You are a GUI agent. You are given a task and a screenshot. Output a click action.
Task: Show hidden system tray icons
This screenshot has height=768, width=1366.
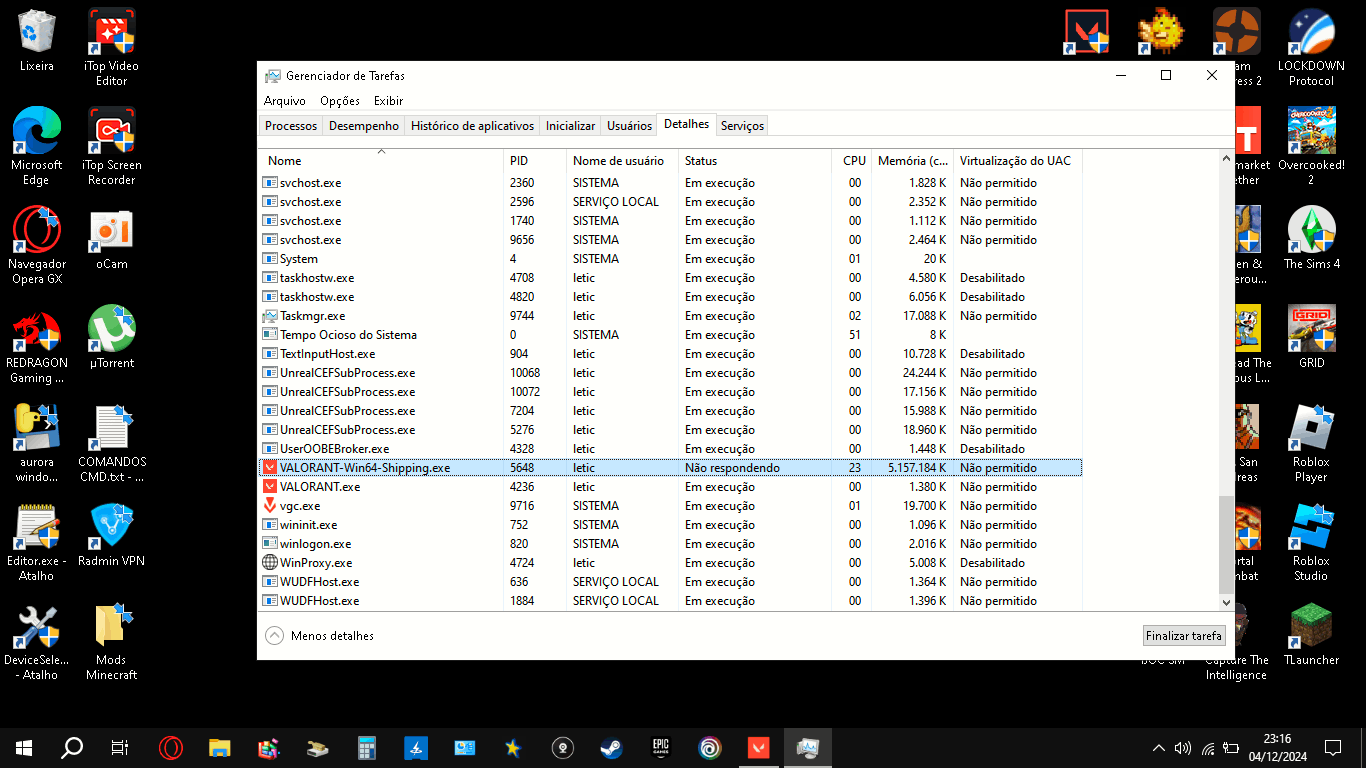(x=1159, y=747)
